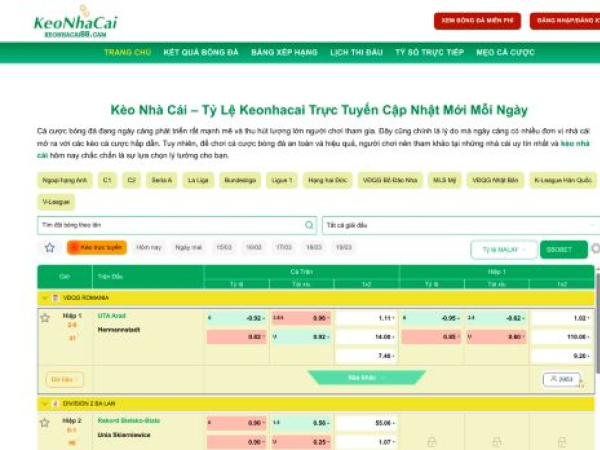Click the viewer count button with person icon

(561, 379)
